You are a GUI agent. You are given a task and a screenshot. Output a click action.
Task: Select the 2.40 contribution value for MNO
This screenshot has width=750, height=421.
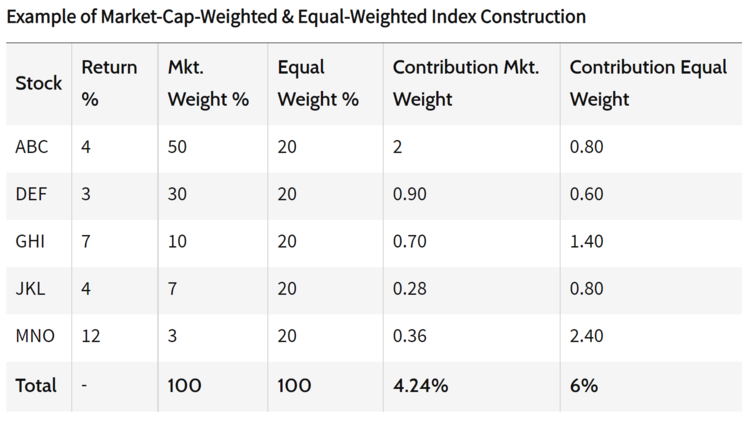[586, 337]
